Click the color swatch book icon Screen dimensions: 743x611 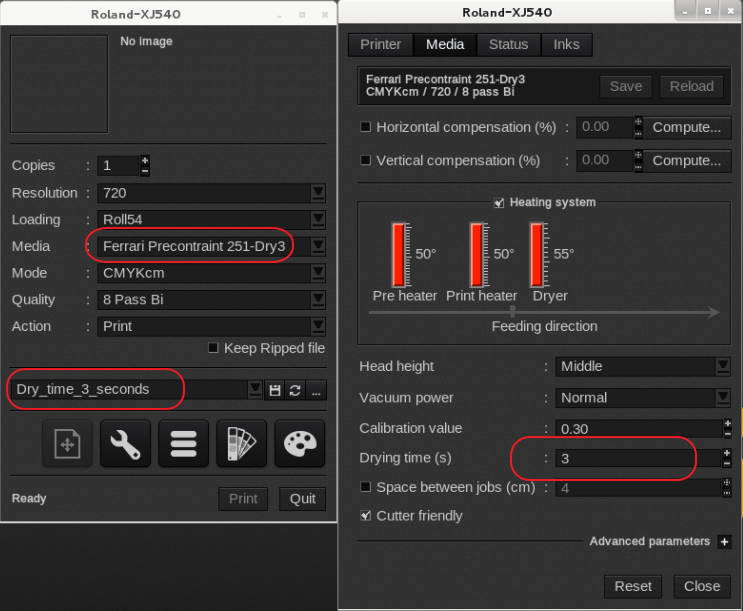(x=241, y=444)
